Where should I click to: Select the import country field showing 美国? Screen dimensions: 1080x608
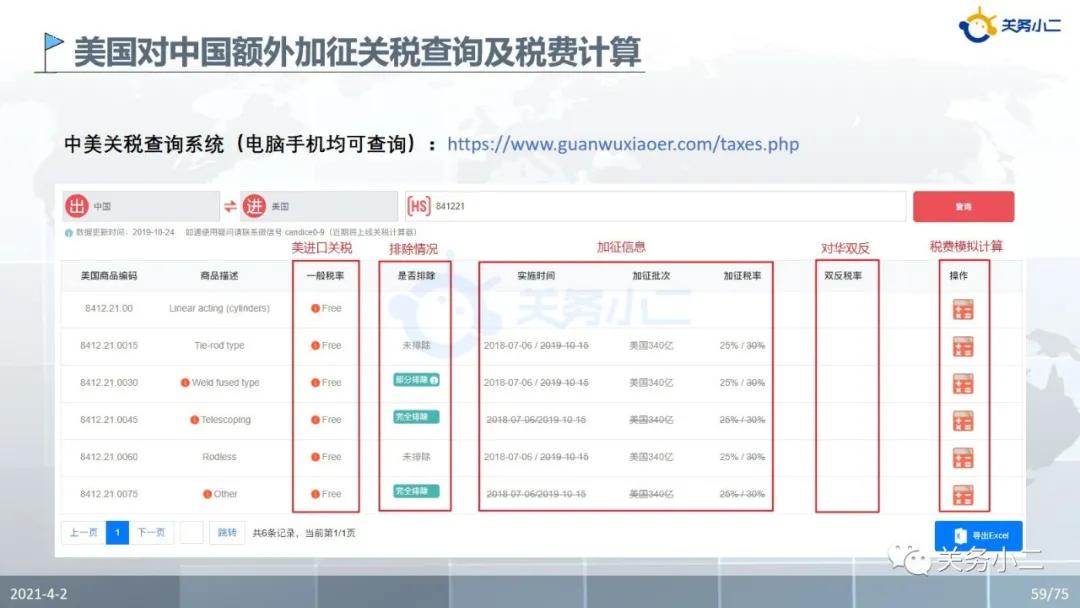click(x=332, y=207)
